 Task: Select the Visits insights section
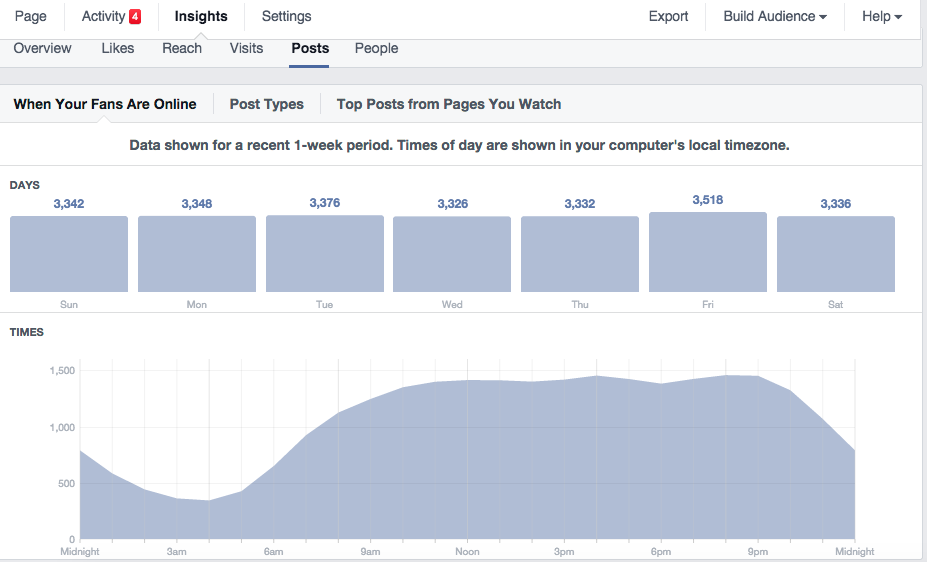[246, 48]
